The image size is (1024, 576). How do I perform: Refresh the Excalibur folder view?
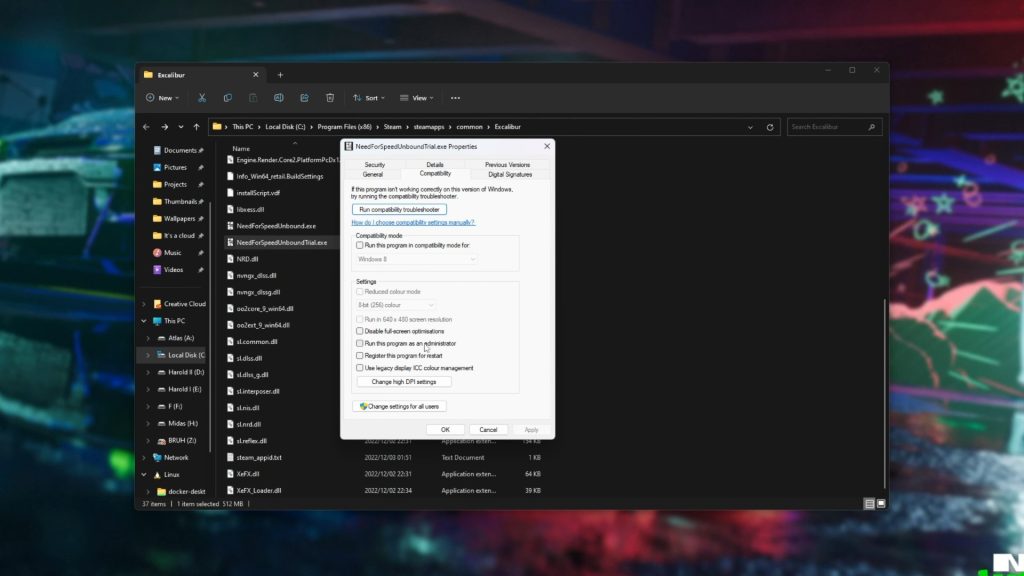[x=770, y=127]
